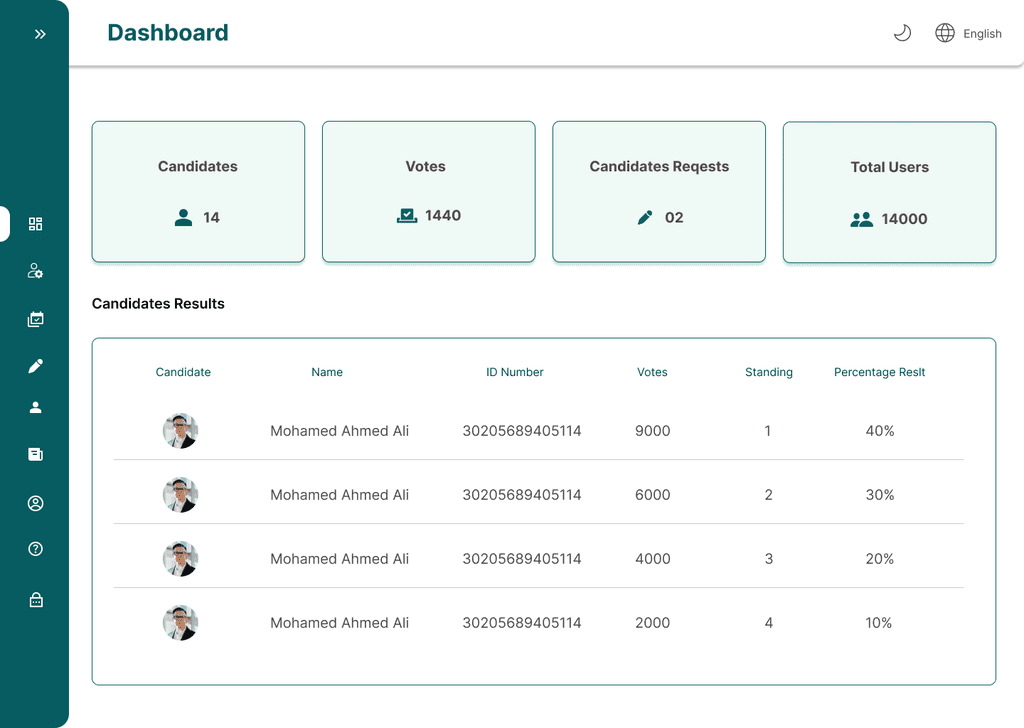Open the English language selector
Viewport: 1024px width, 728px height.
[x=982, y=34]
